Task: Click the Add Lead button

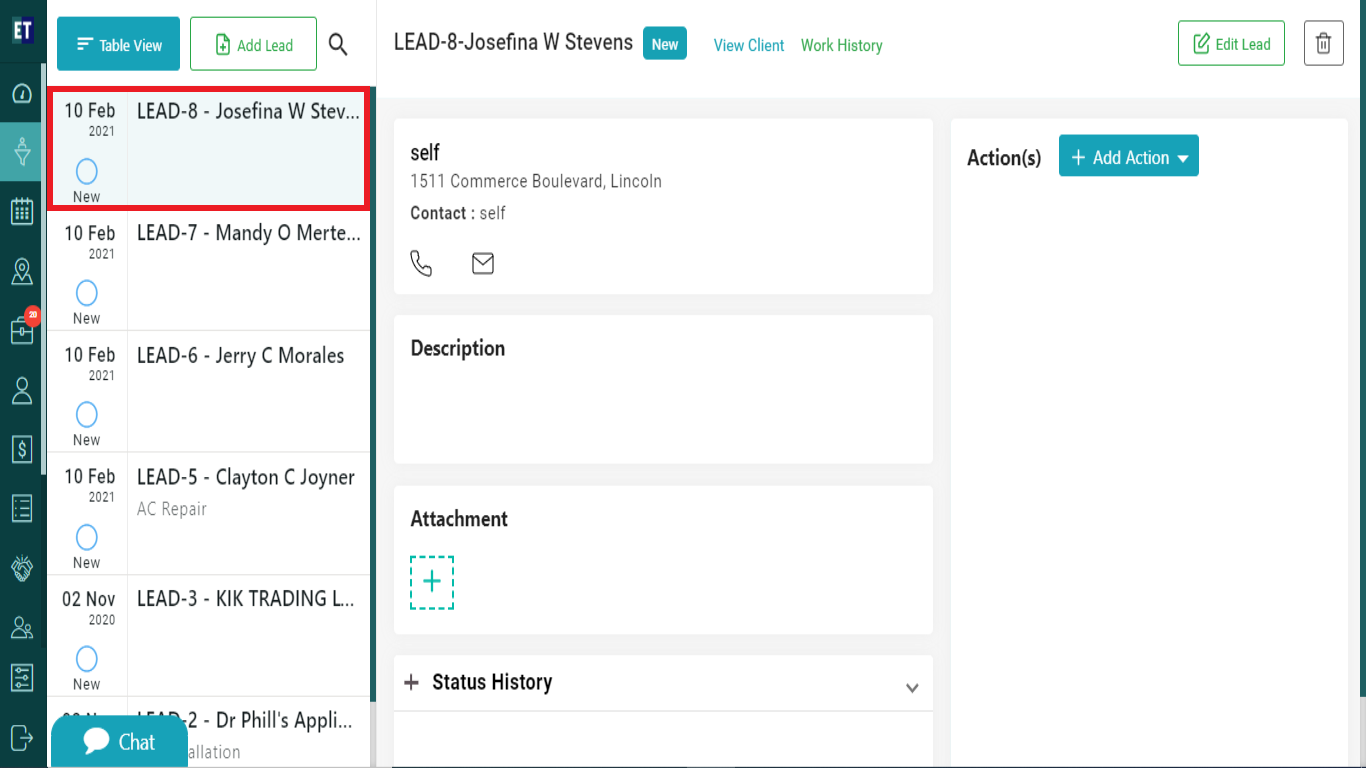Action: [x=253, y=44]
